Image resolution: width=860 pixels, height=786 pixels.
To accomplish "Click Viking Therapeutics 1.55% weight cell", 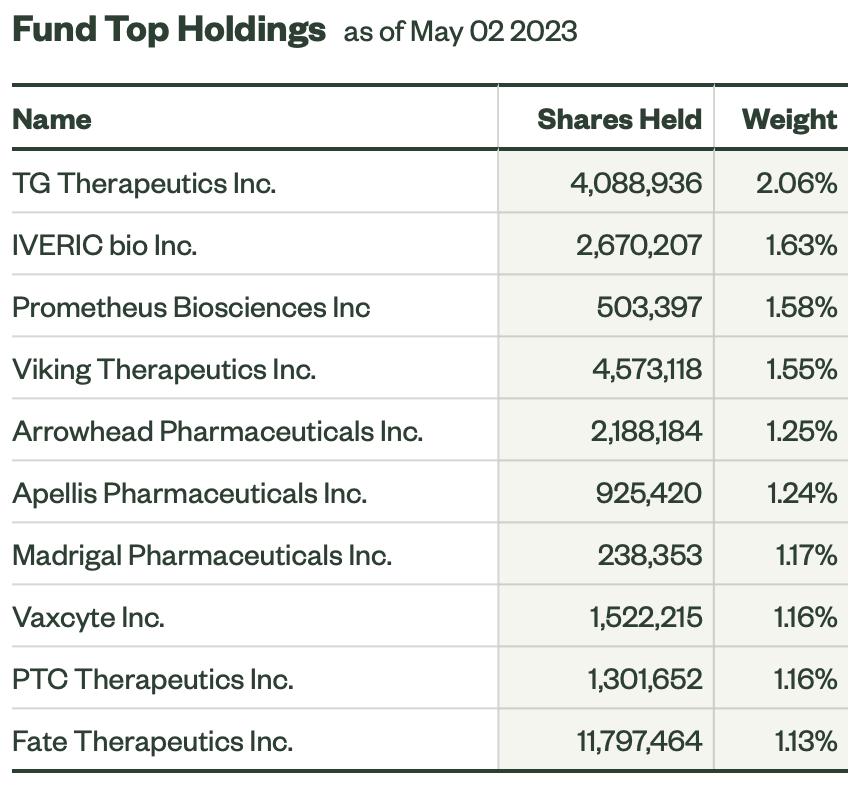I will pos(802,369).
